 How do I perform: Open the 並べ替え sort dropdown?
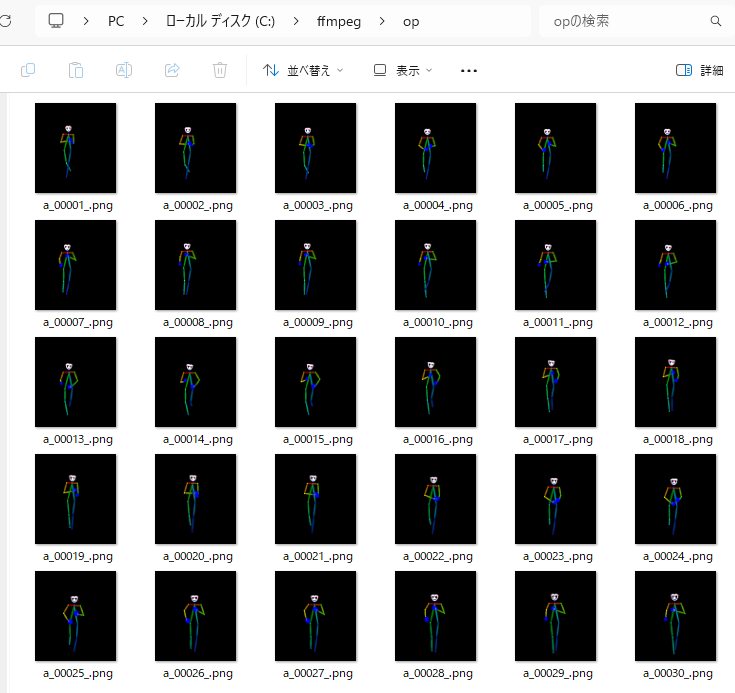point(303,71)
